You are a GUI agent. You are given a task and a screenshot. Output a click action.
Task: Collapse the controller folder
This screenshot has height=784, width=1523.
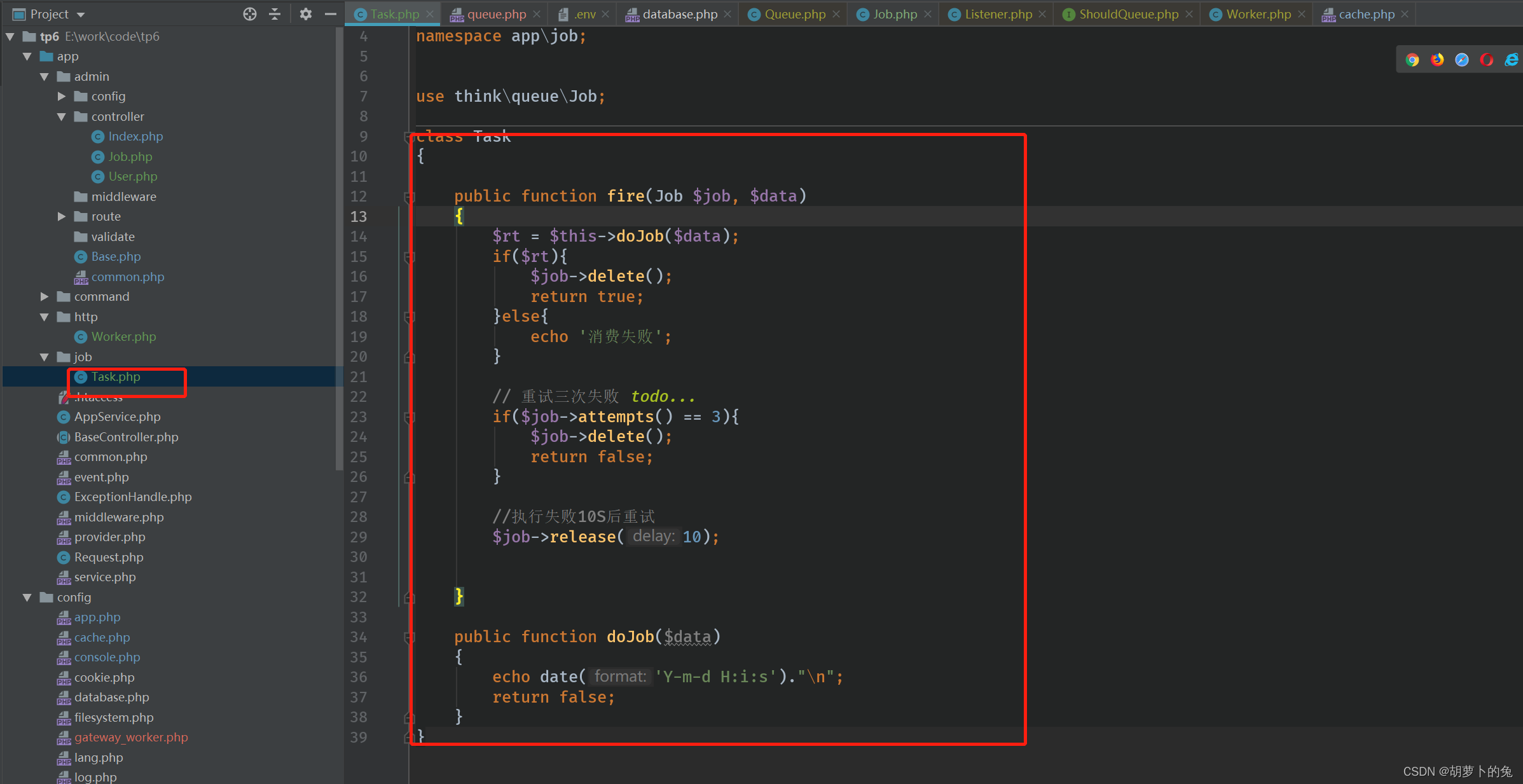click(x=62, y=117)
